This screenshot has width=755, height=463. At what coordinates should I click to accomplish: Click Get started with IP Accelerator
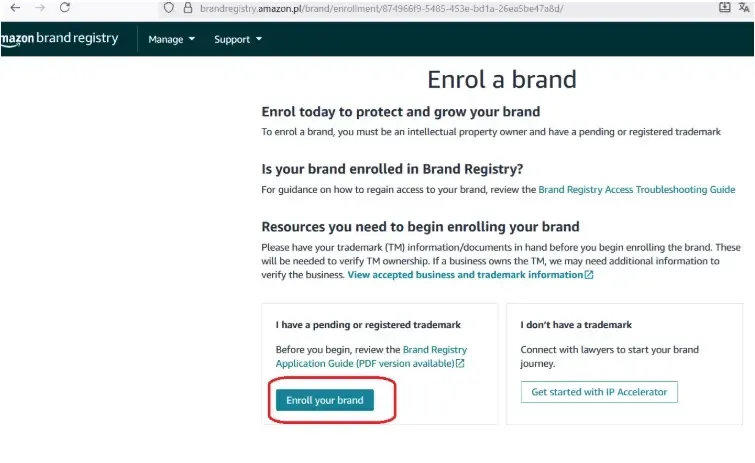point(599,392)
